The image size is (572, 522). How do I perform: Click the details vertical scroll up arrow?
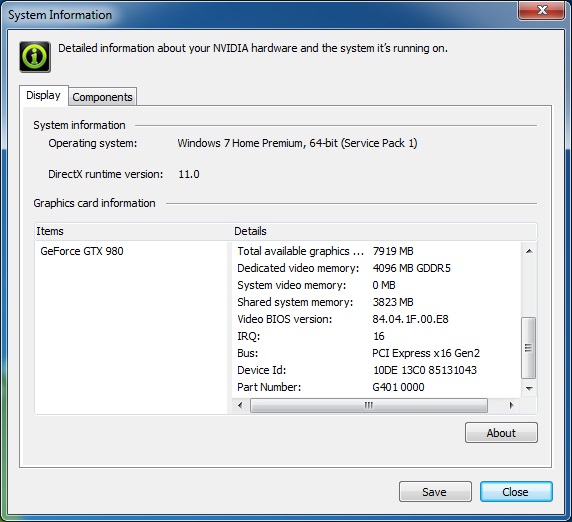point(529,251)
